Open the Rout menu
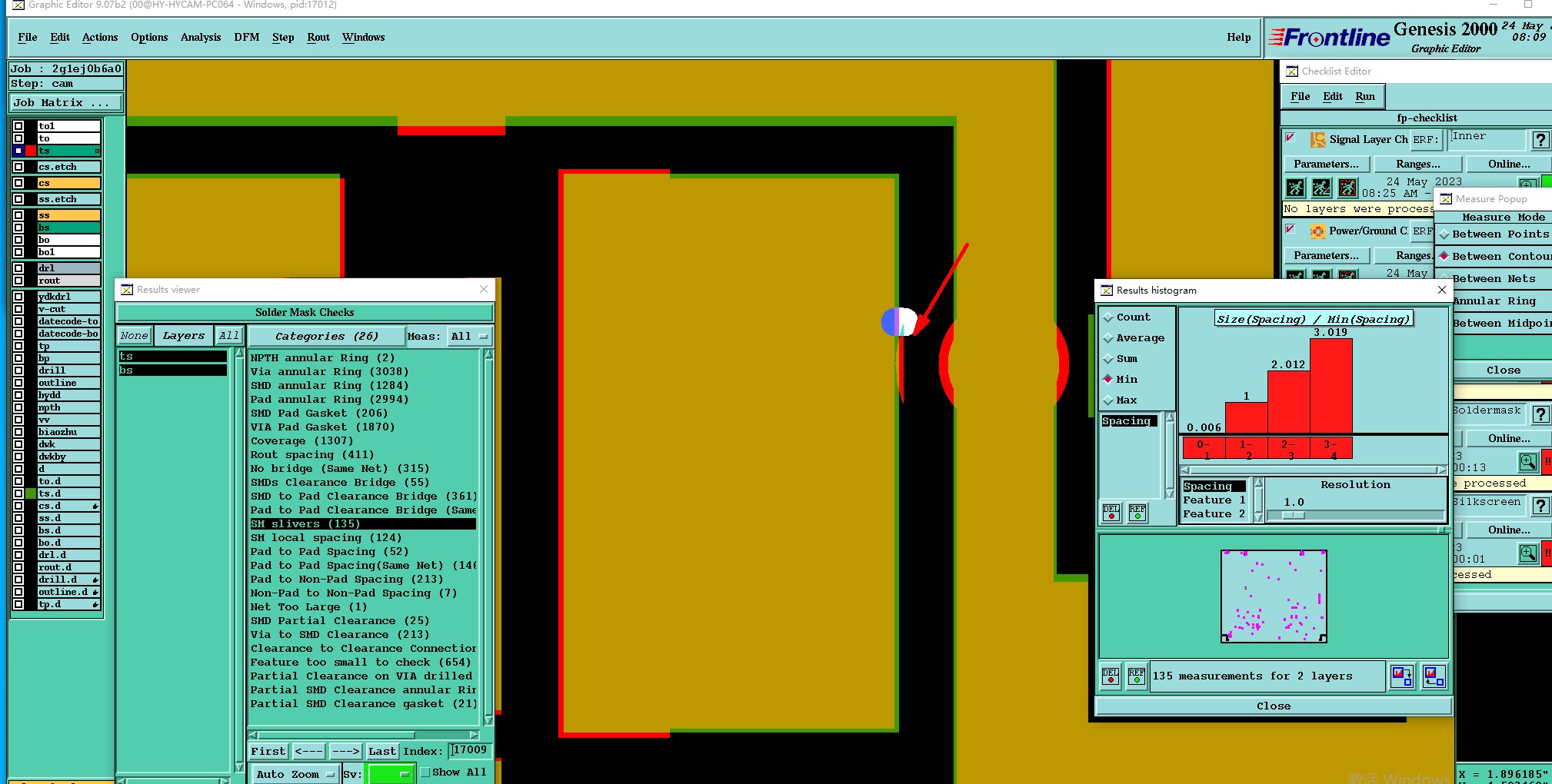This screenshot has height=784, width=1552. pos(318,37)
